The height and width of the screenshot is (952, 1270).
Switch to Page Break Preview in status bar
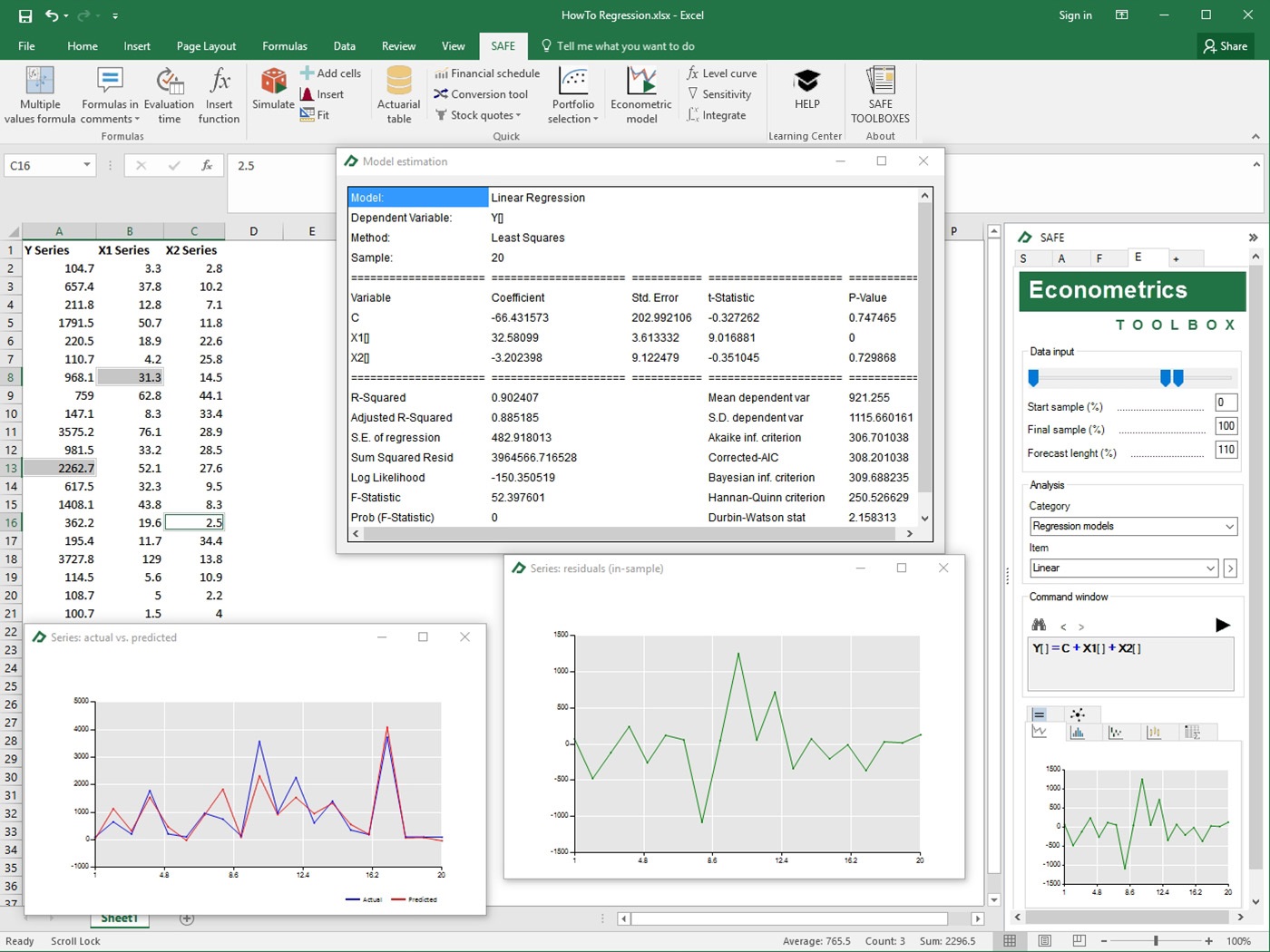1079,941
